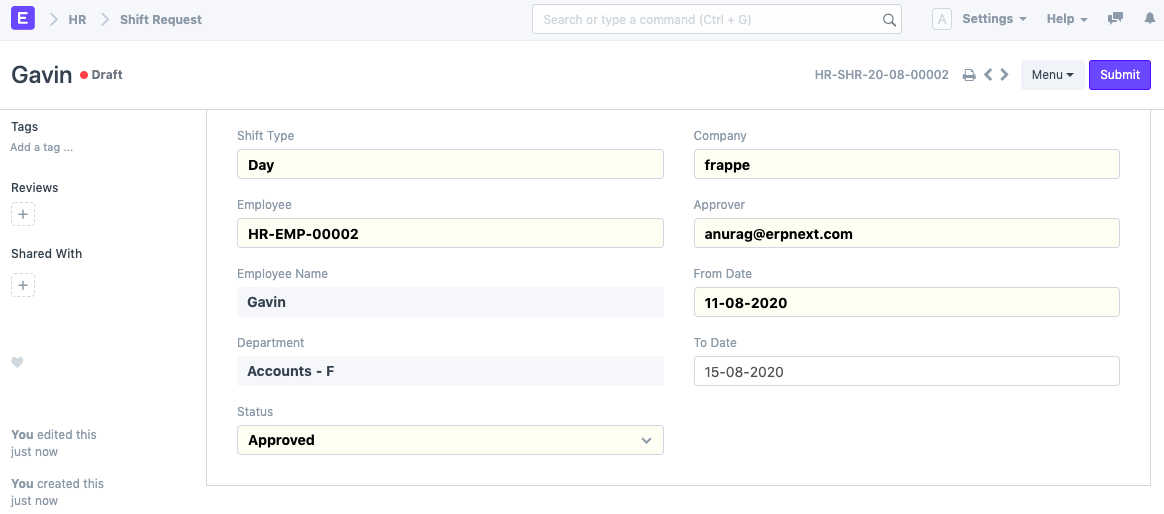Open the Menu dropdown button
The width and height of the screenshot is (1164, 514).
click(x=1052, y=75)
